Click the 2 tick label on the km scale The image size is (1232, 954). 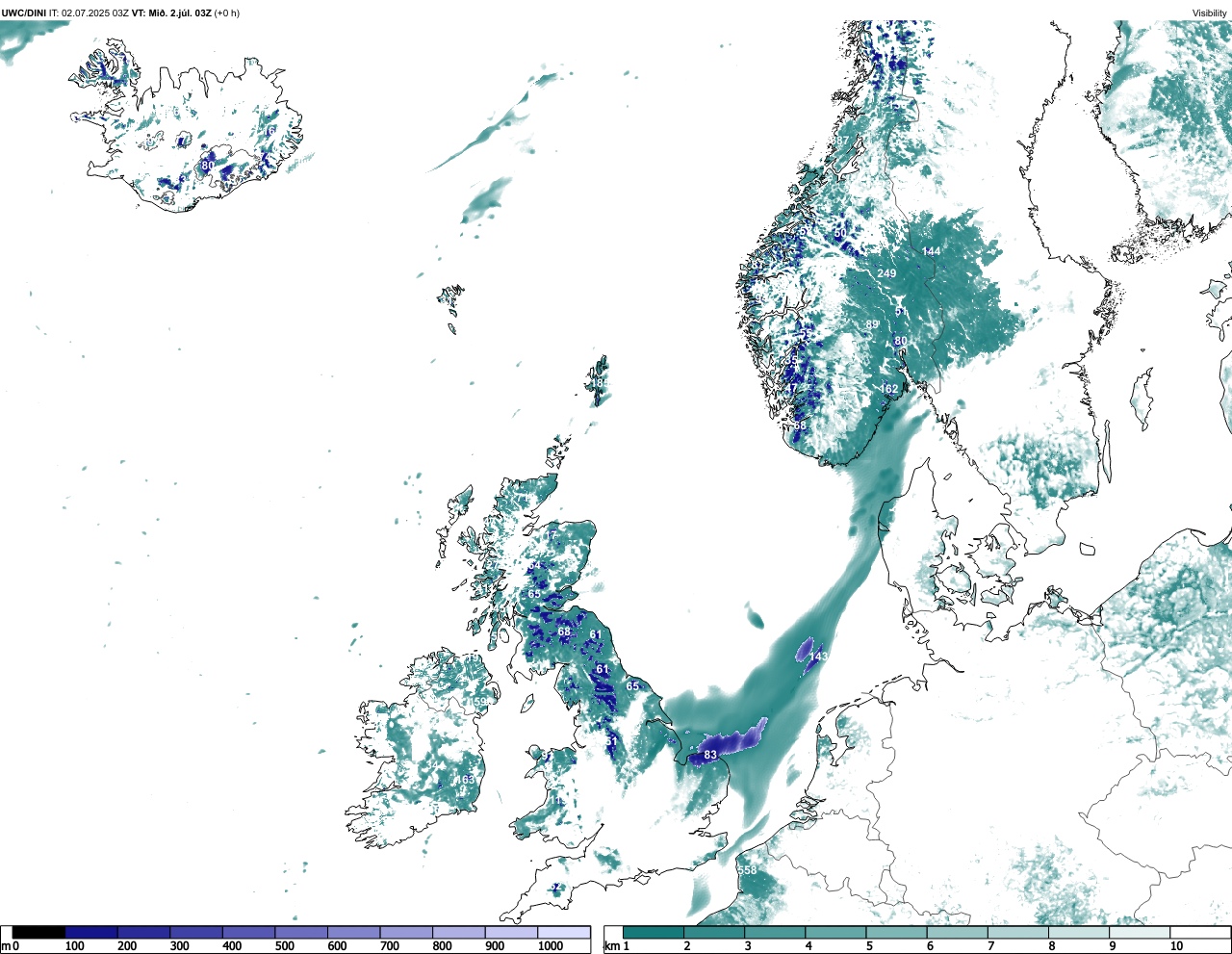tap(686, 946)
